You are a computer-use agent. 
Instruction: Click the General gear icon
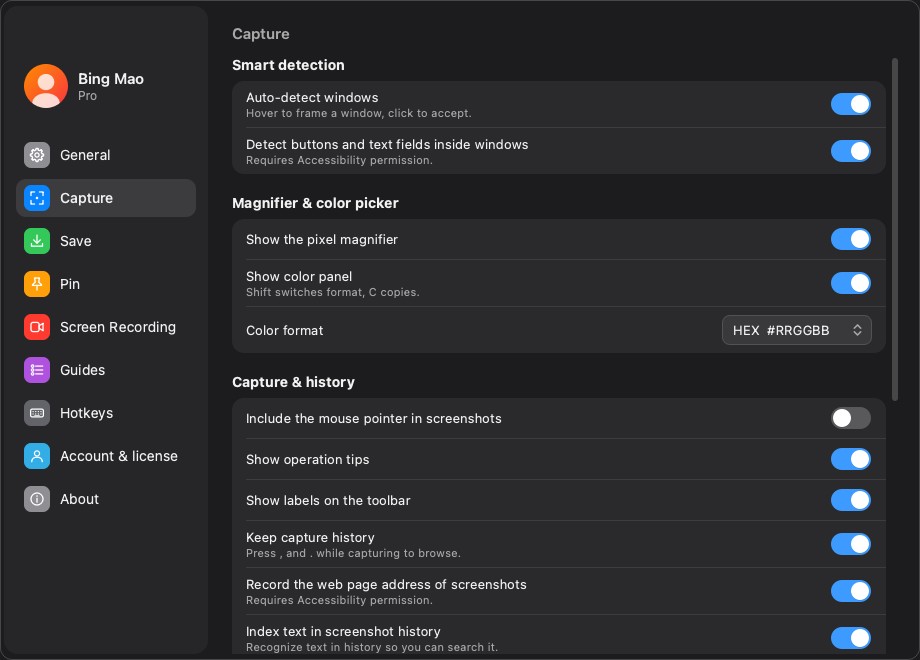coord(36,155)
